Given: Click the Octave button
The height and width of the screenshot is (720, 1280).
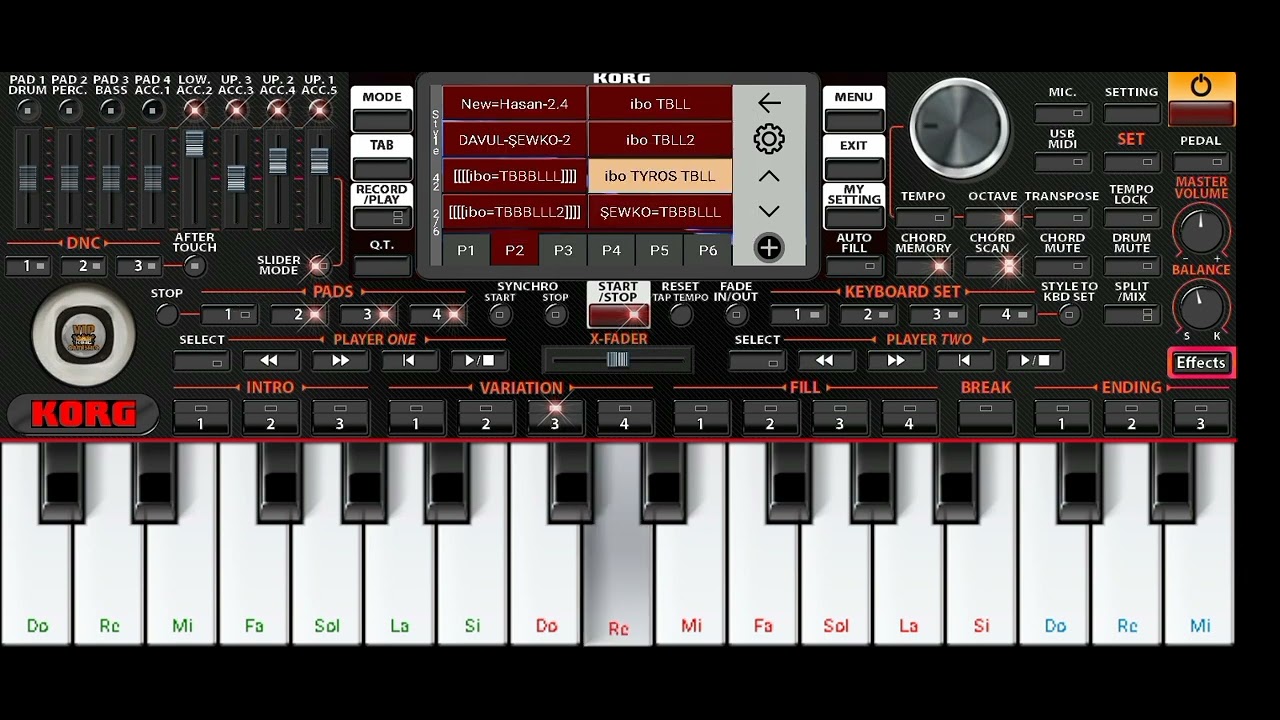Looking at the screenshot, I should click(x=992, y=217).
